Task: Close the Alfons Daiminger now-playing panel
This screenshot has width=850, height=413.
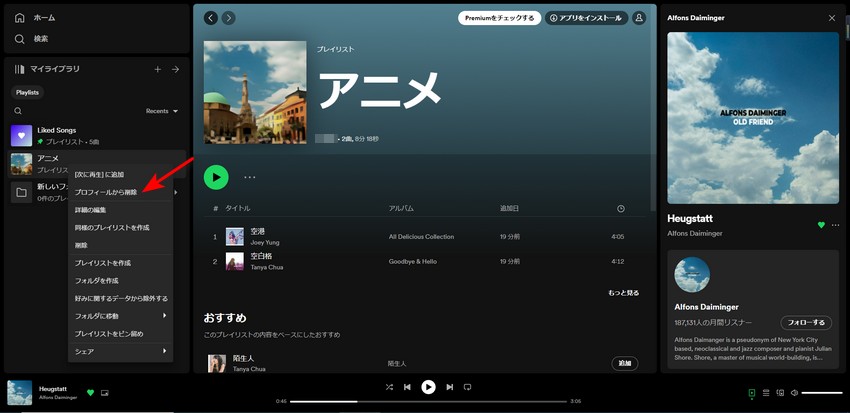Action: coord(832,18)
